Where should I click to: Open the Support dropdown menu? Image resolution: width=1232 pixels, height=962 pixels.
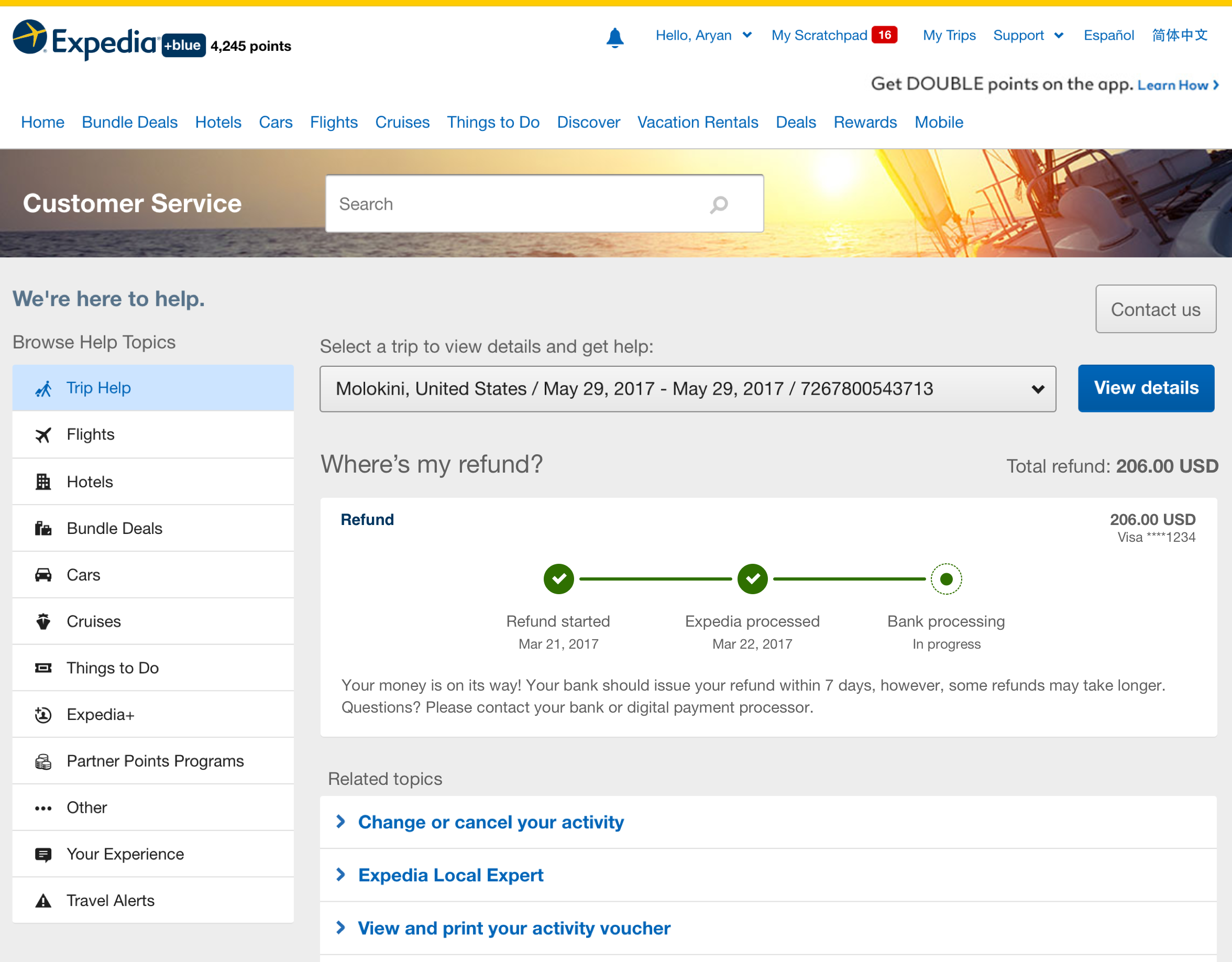(1028, 36)
